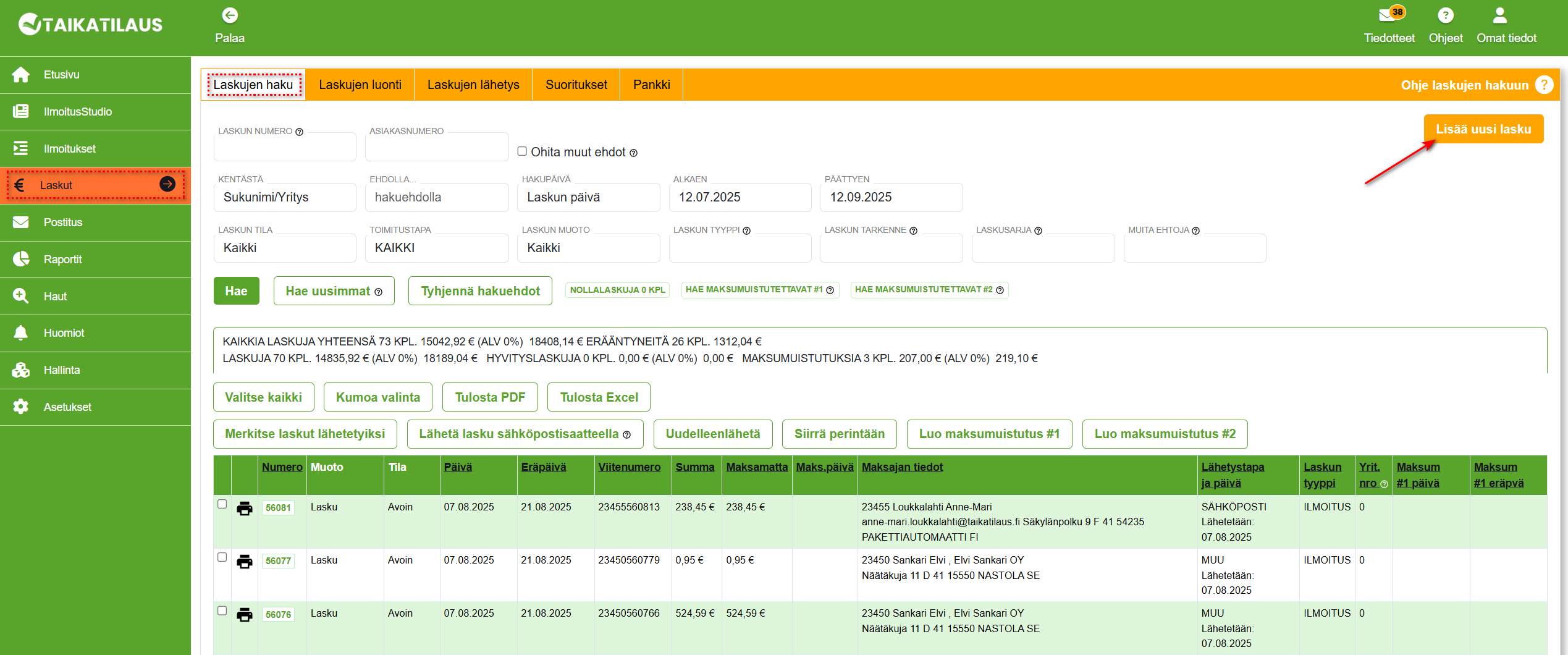1568x655 pixels.
Task: Click the green Hae button
Action: [236, 291]
